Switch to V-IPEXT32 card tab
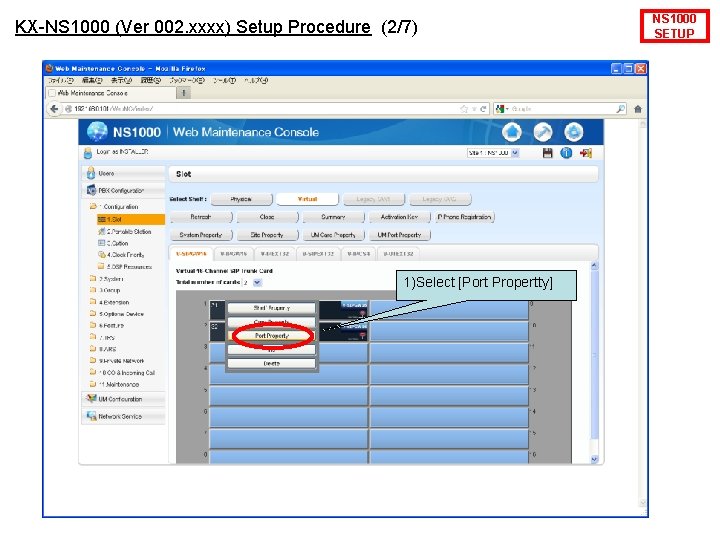The height and width of the screenshot is (540, 720). point(275,253)
